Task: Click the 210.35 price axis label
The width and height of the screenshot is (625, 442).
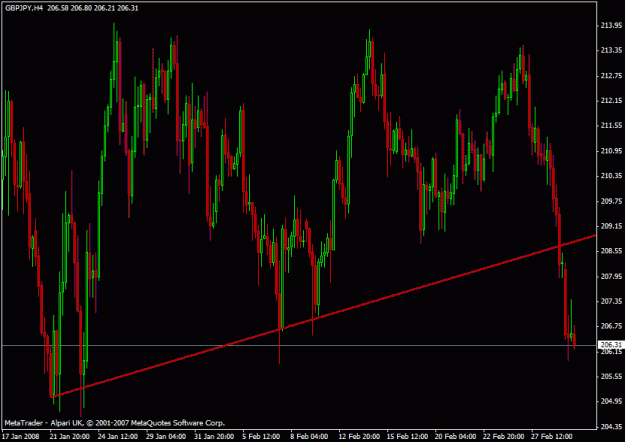Action: tap(611, 176)
